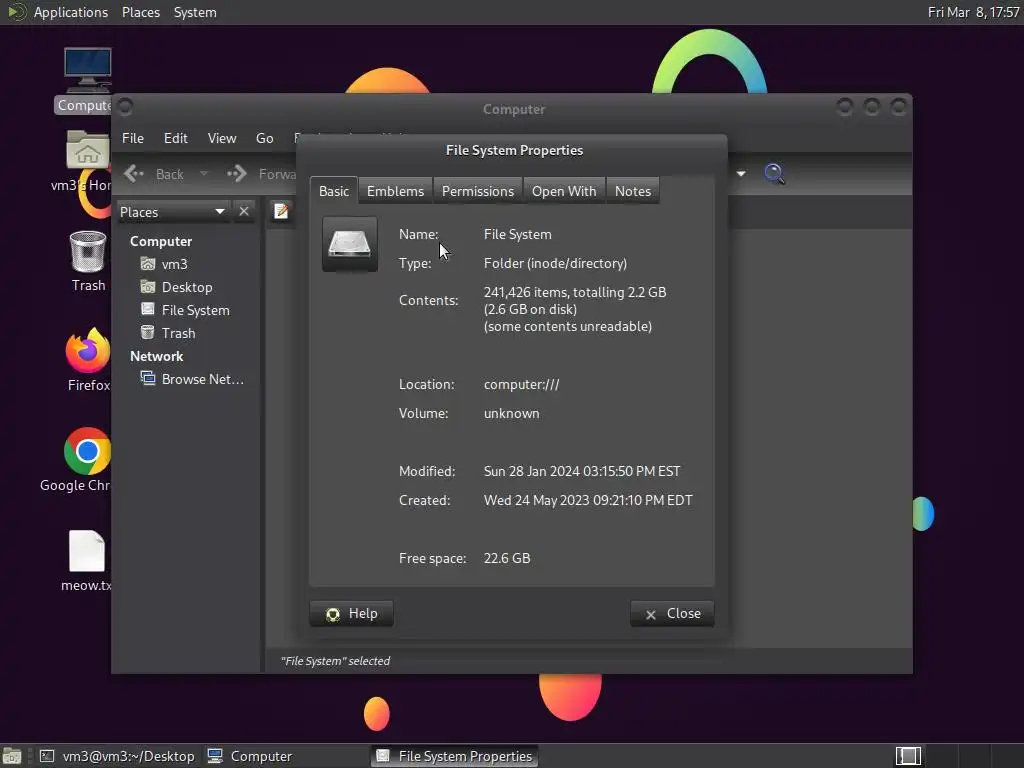This screenshot has height=768, width=1024.
Task: Switch to the Computer taskbar item
Action: pyautogui.click(x=250, y=756)
